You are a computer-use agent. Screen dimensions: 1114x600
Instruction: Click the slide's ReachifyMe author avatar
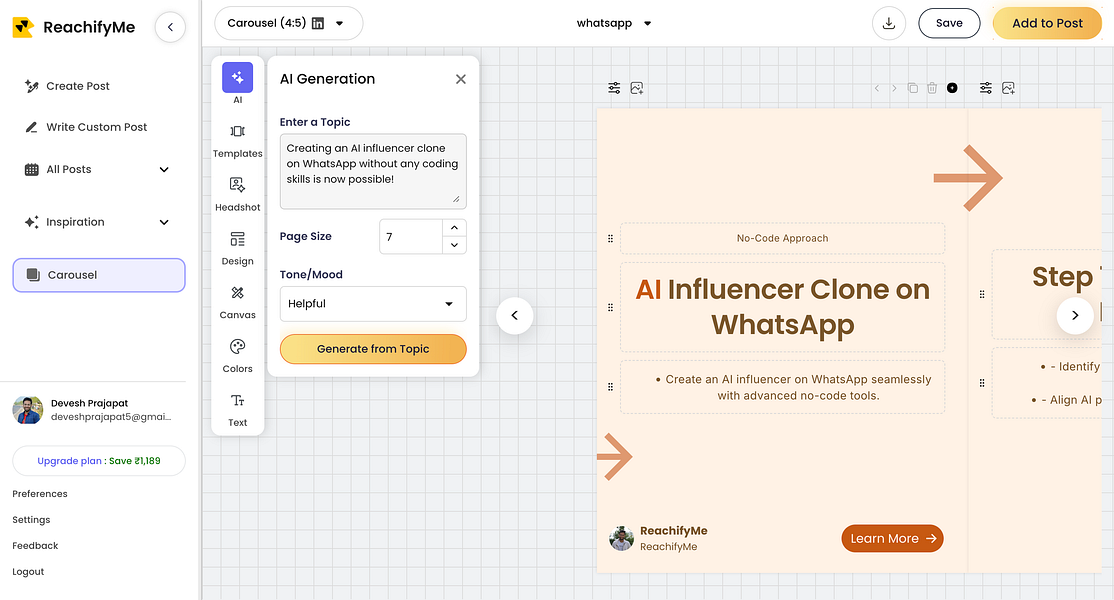pyautogui.click(x=621, y=538)
